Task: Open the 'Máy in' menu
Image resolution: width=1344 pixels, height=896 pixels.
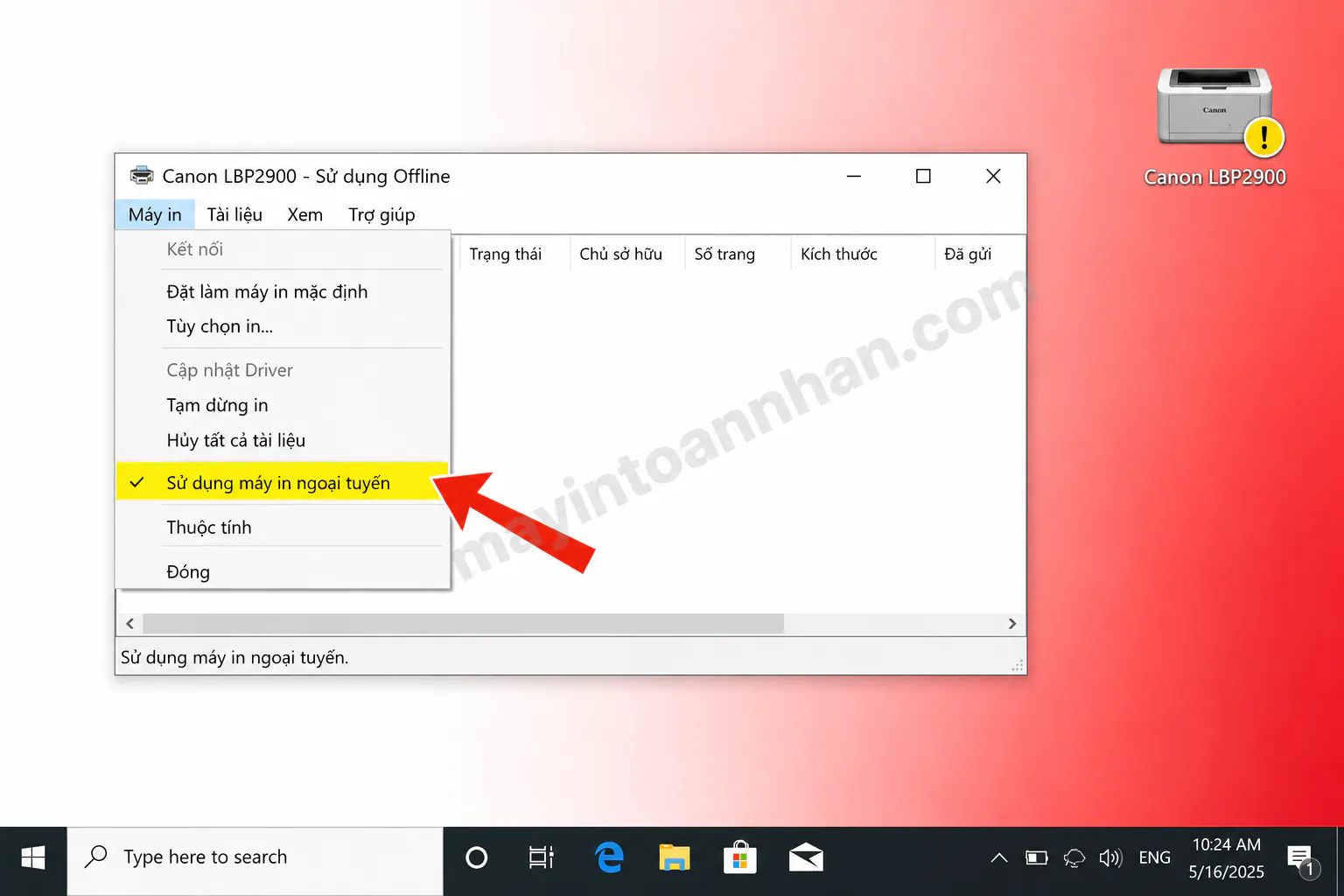Action: click(155, 214)
